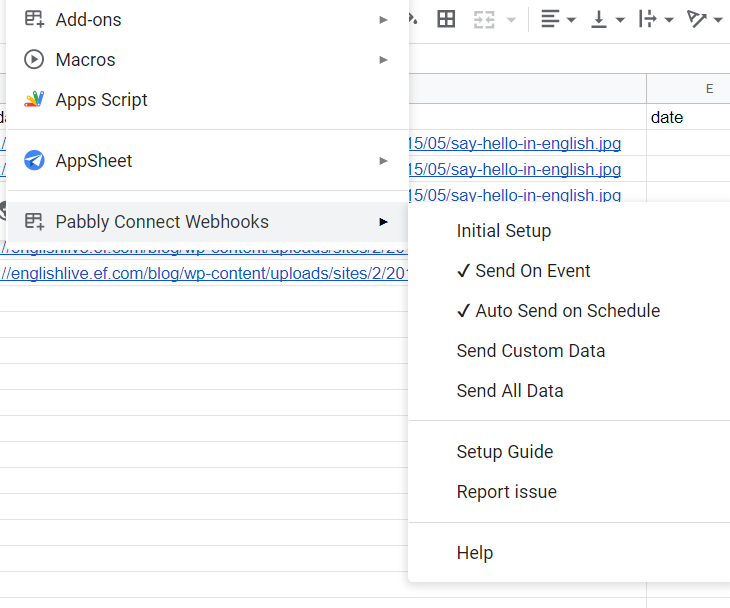This screenshot has height=608, width=730.
Task: Choose Send Custom Data
Action: [569, 351]
